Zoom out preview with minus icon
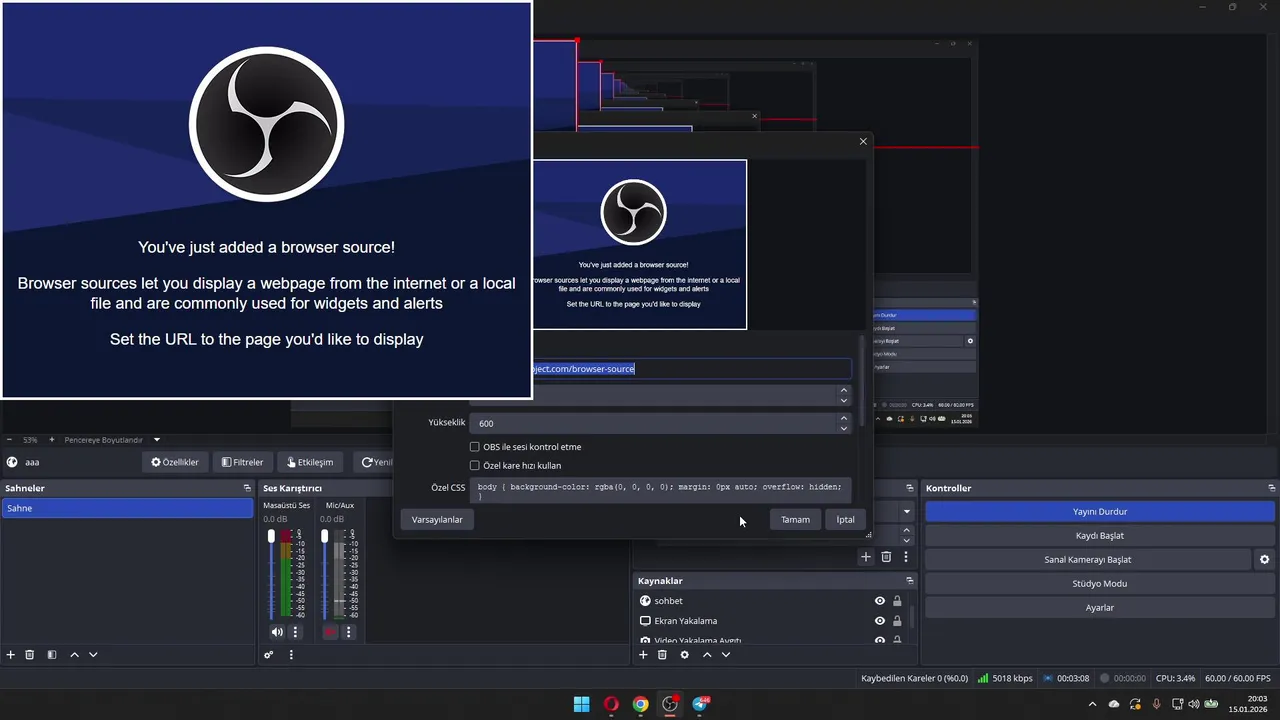 pos(9,440)
